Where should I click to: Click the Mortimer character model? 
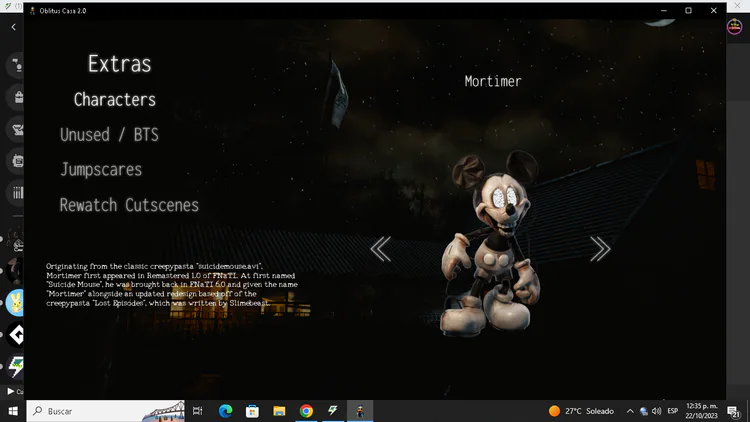(490, 243)
